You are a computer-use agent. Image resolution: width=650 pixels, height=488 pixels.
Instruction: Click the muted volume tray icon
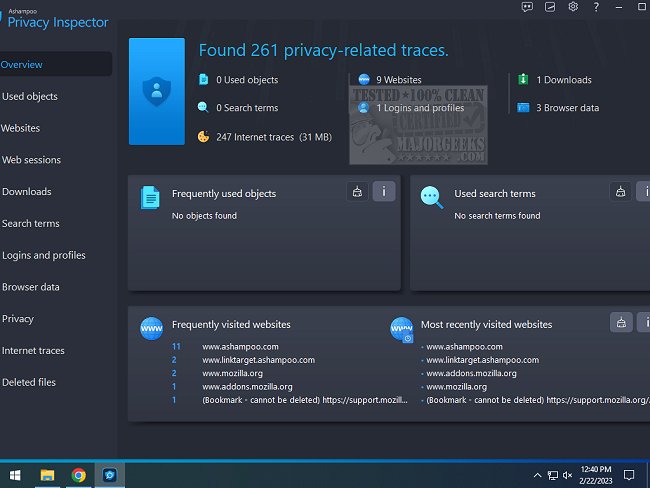click(x=568, y=475)
